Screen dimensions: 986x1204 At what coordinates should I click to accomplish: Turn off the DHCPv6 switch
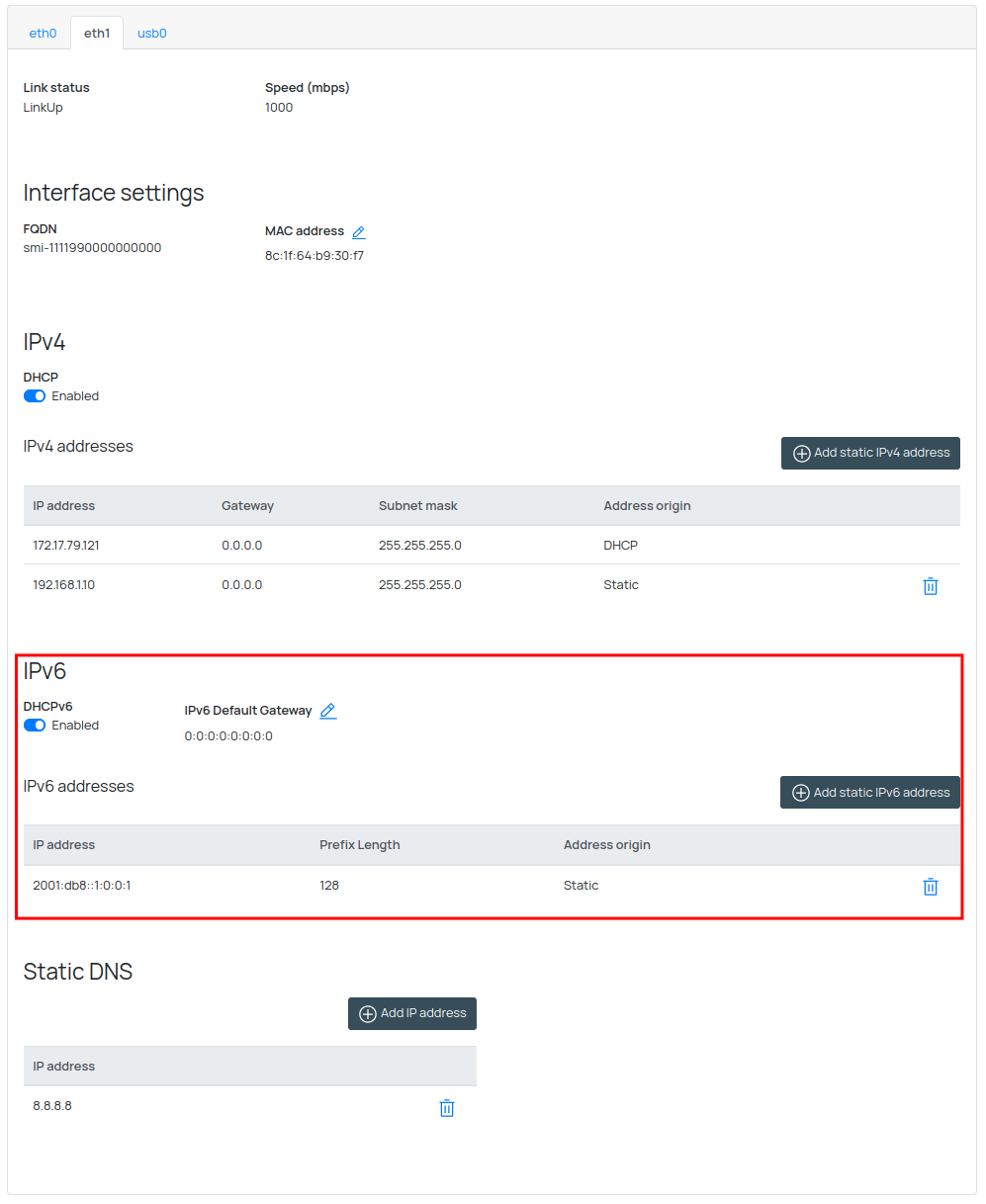(x=35, y=726)
